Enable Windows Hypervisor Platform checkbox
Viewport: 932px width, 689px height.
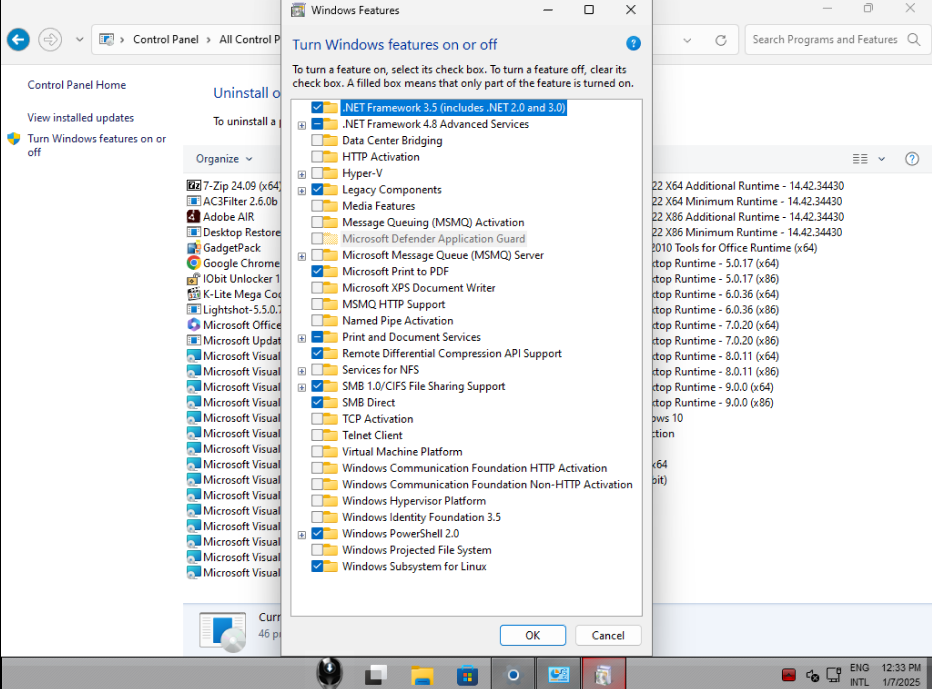317,501
